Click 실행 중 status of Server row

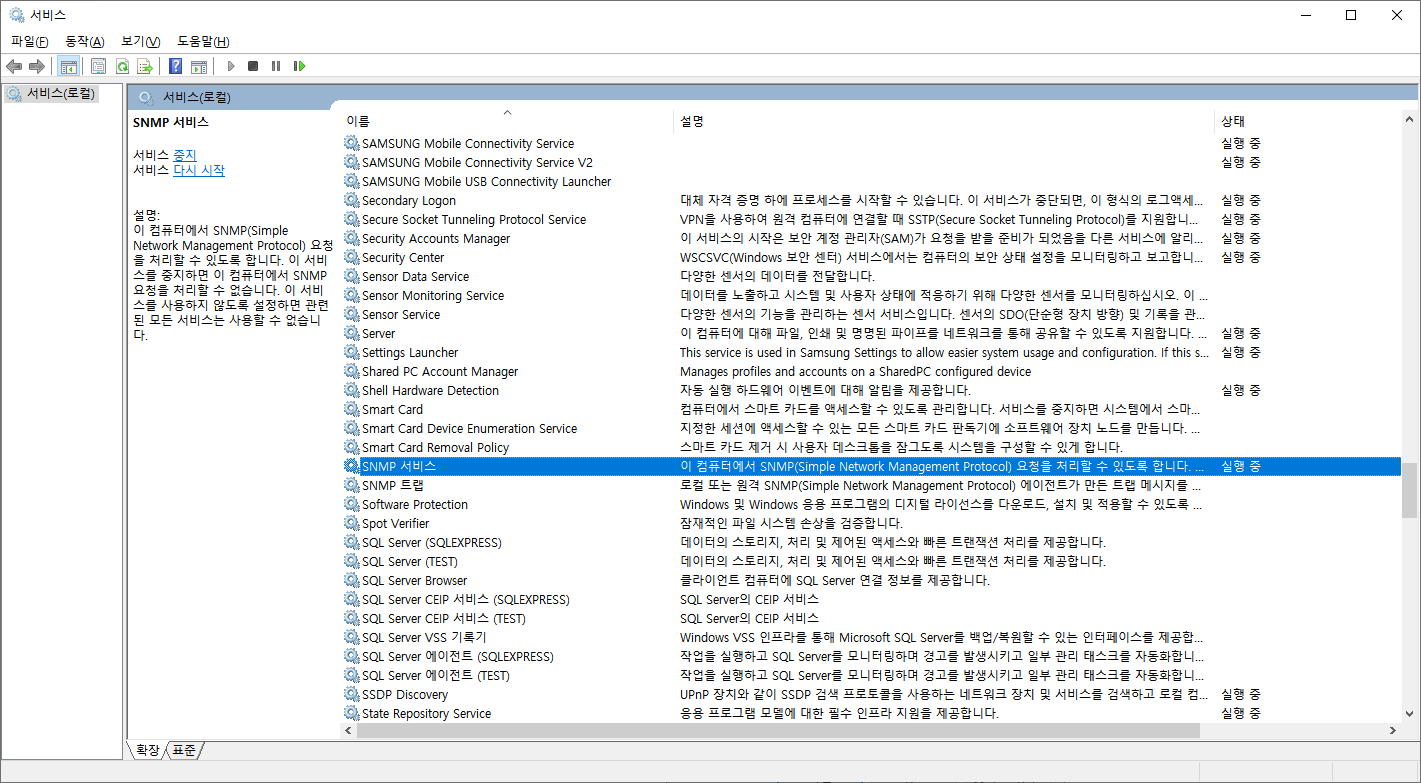coord(1241,333)
